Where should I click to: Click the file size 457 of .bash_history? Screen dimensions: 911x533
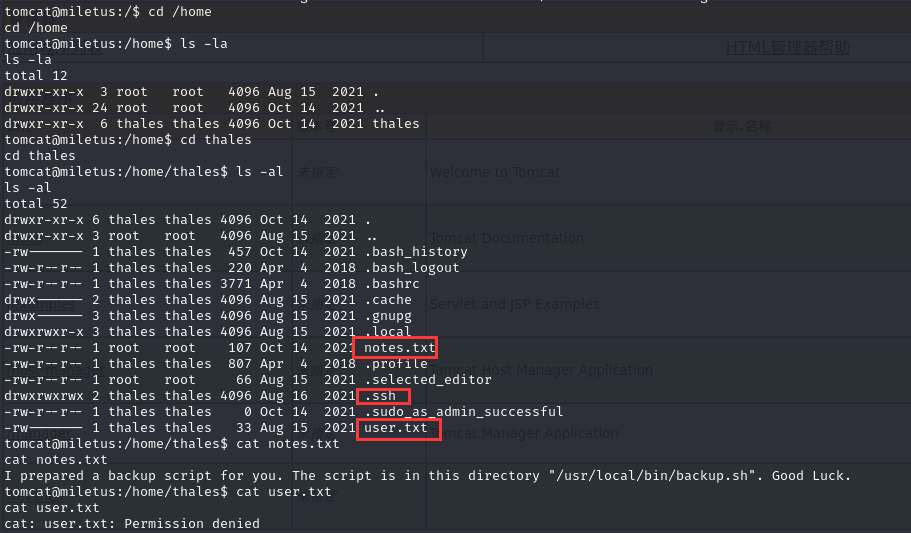click(x=240, y=252)
